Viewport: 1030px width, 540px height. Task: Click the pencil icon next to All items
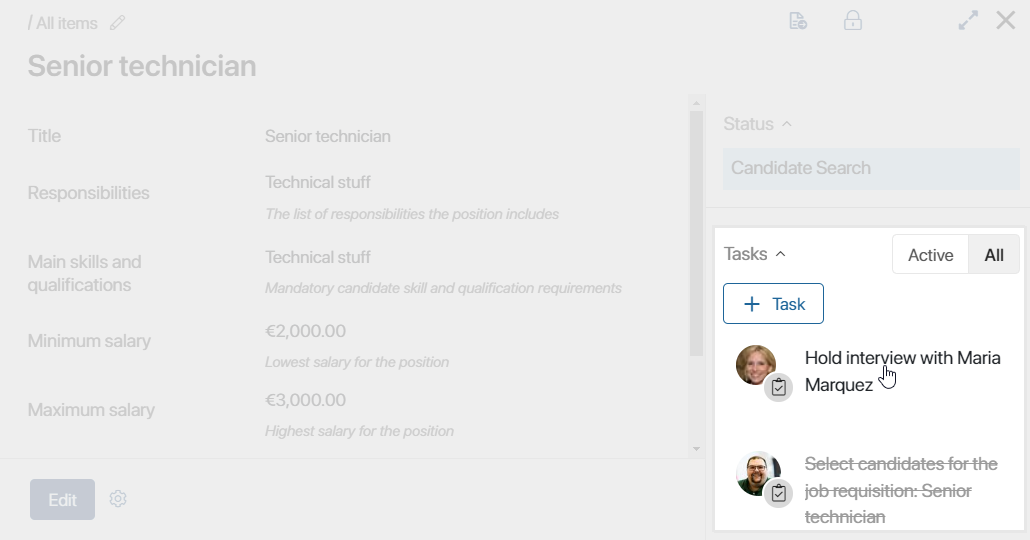(118, 24)
